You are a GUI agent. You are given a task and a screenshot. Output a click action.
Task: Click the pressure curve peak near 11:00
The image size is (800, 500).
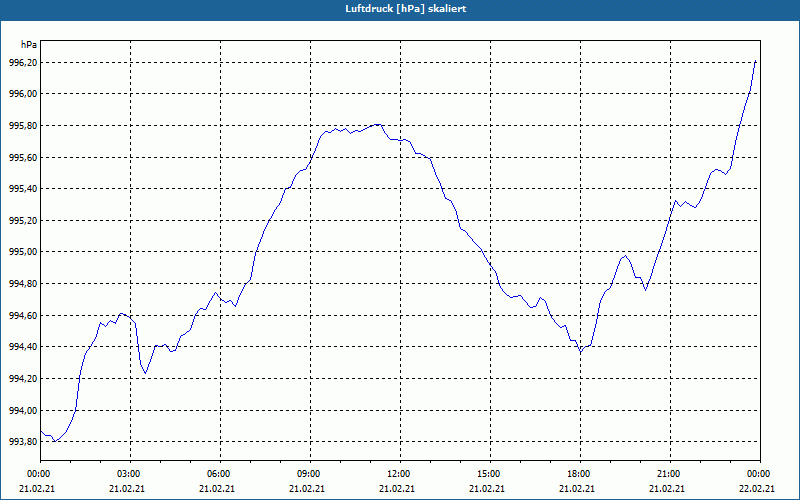pyautogui.click(x=377, y=124)
